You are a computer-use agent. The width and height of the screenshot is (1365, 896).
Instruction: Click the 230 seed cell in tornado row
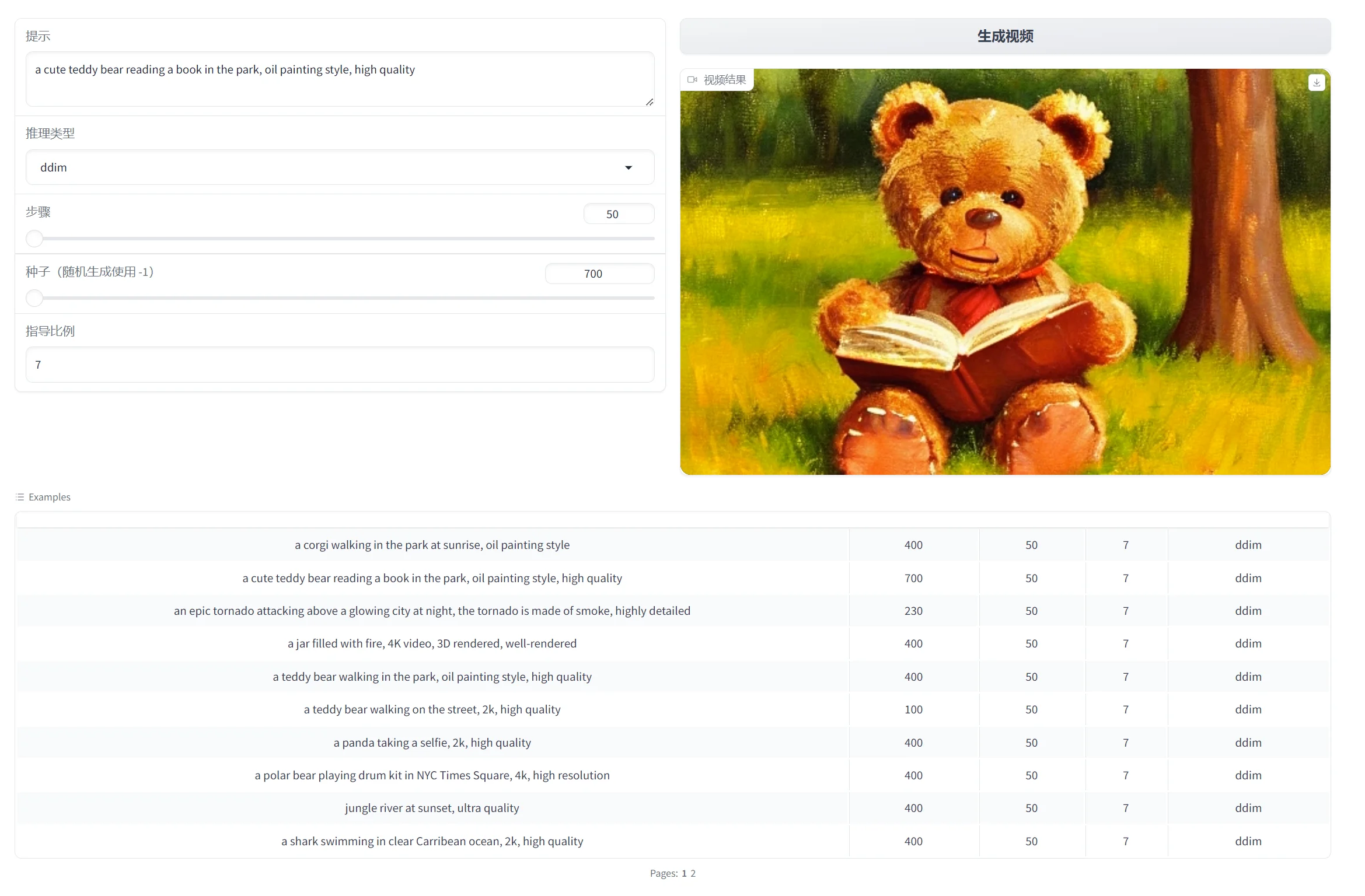point(913,611)
